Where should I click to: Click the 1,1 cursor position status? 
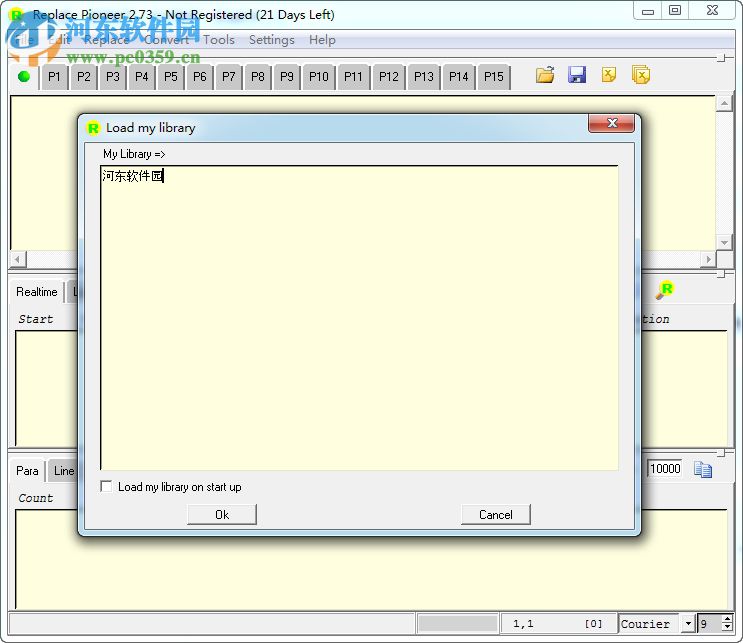coord(523,624)
